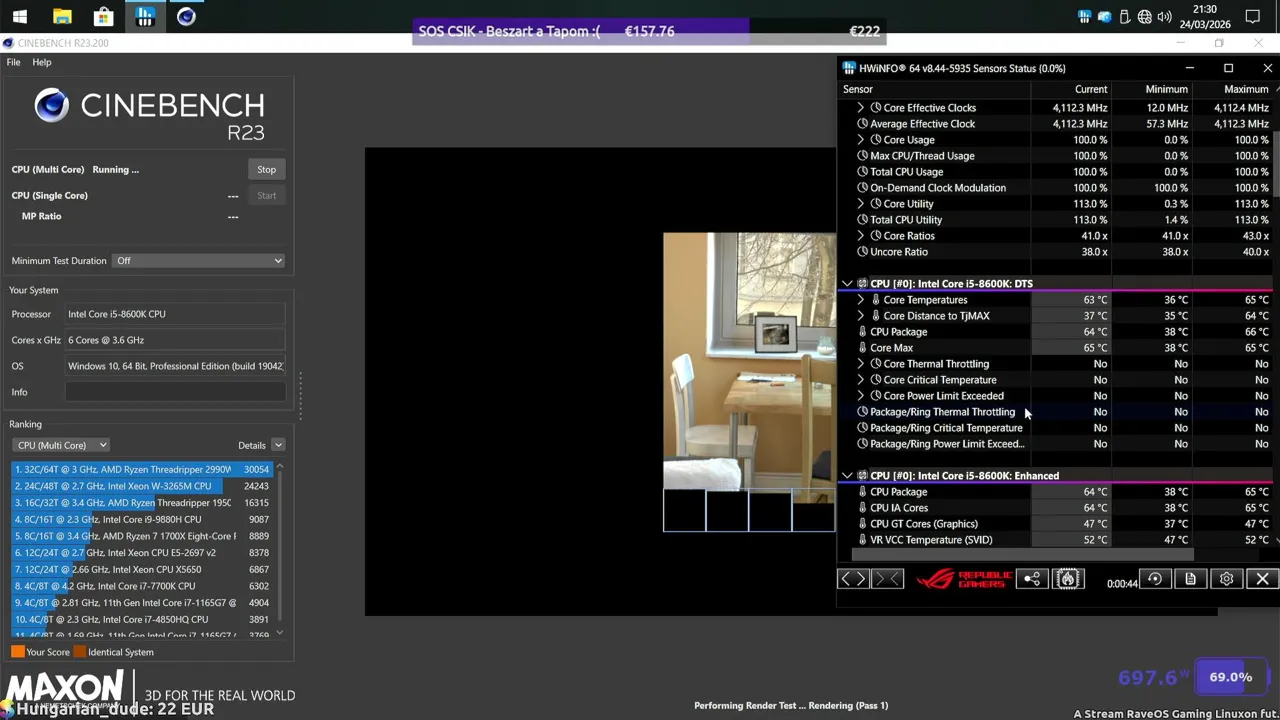Viewport: 1280px width, 720px height.
Task: Click the Single Core Start button
Action: pyautogui.click(x=266, y=195)
